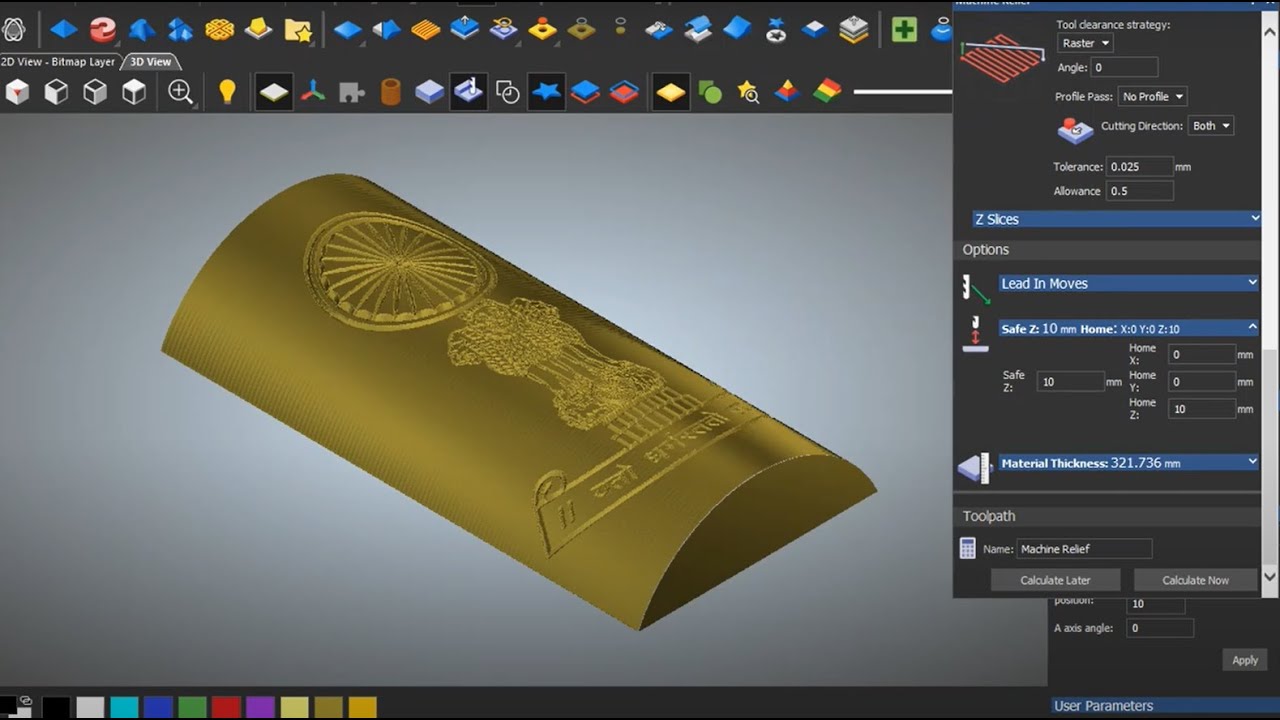1280x720 pixels.
Task: Click the link colors icon near swatches
Action: pyautogui.click(x=26, y=702)
